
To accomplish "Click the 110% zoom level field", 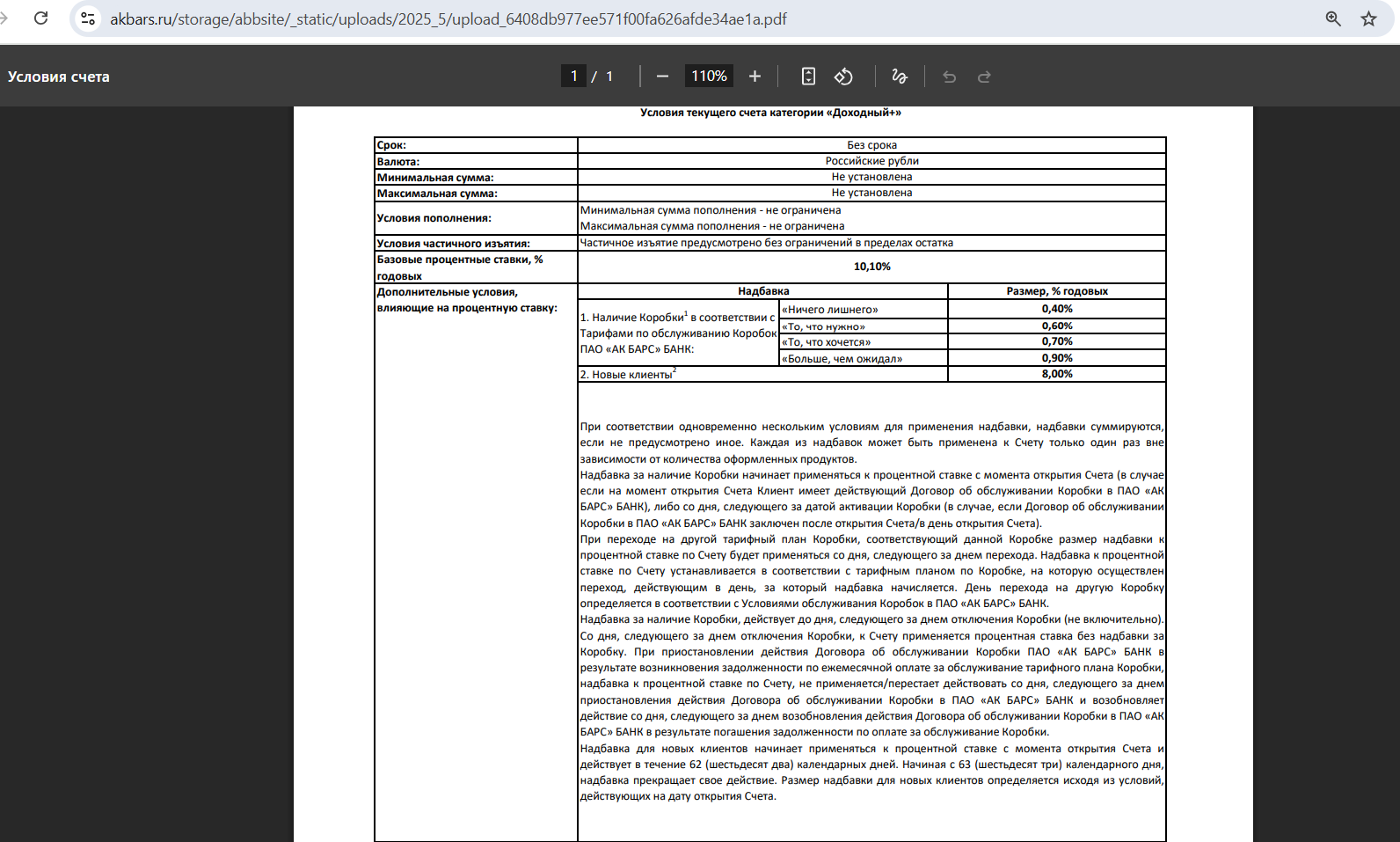I will click(x=709, y=77).
